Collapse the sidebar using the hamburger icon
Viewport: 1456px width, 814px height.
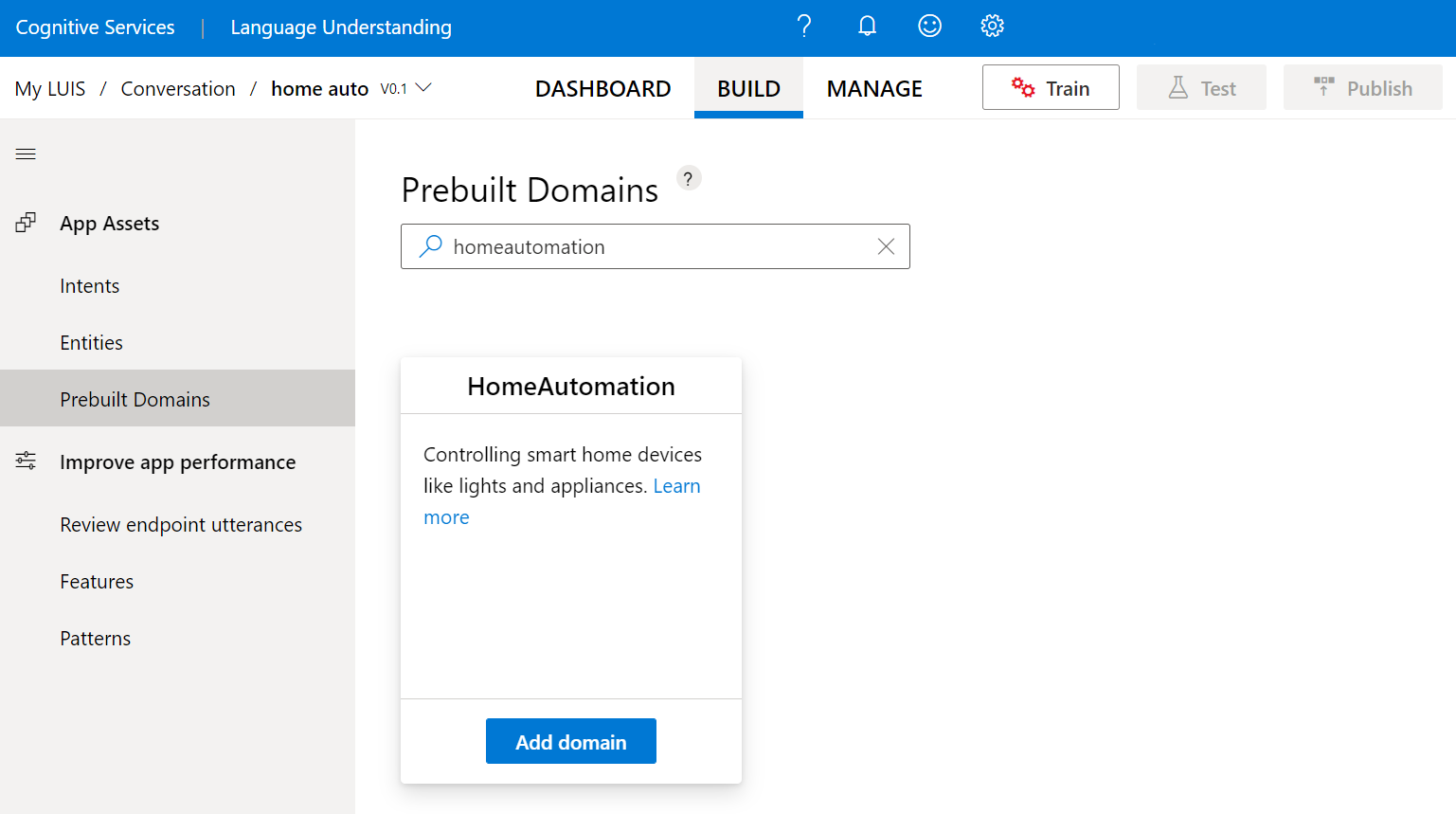pos(25,153)
